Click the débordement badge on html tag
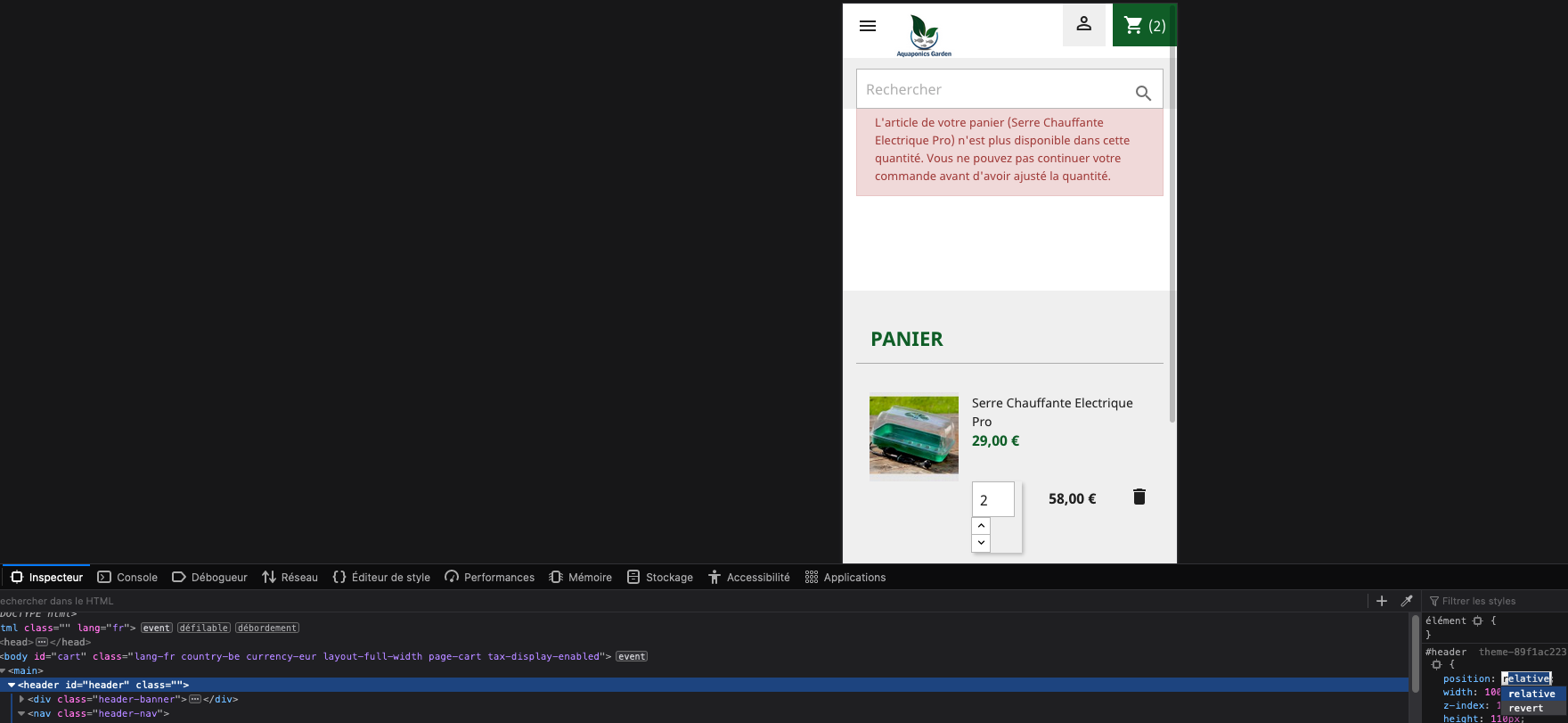The height and width of the screenshot is (723, 1568). click(267, 628)
